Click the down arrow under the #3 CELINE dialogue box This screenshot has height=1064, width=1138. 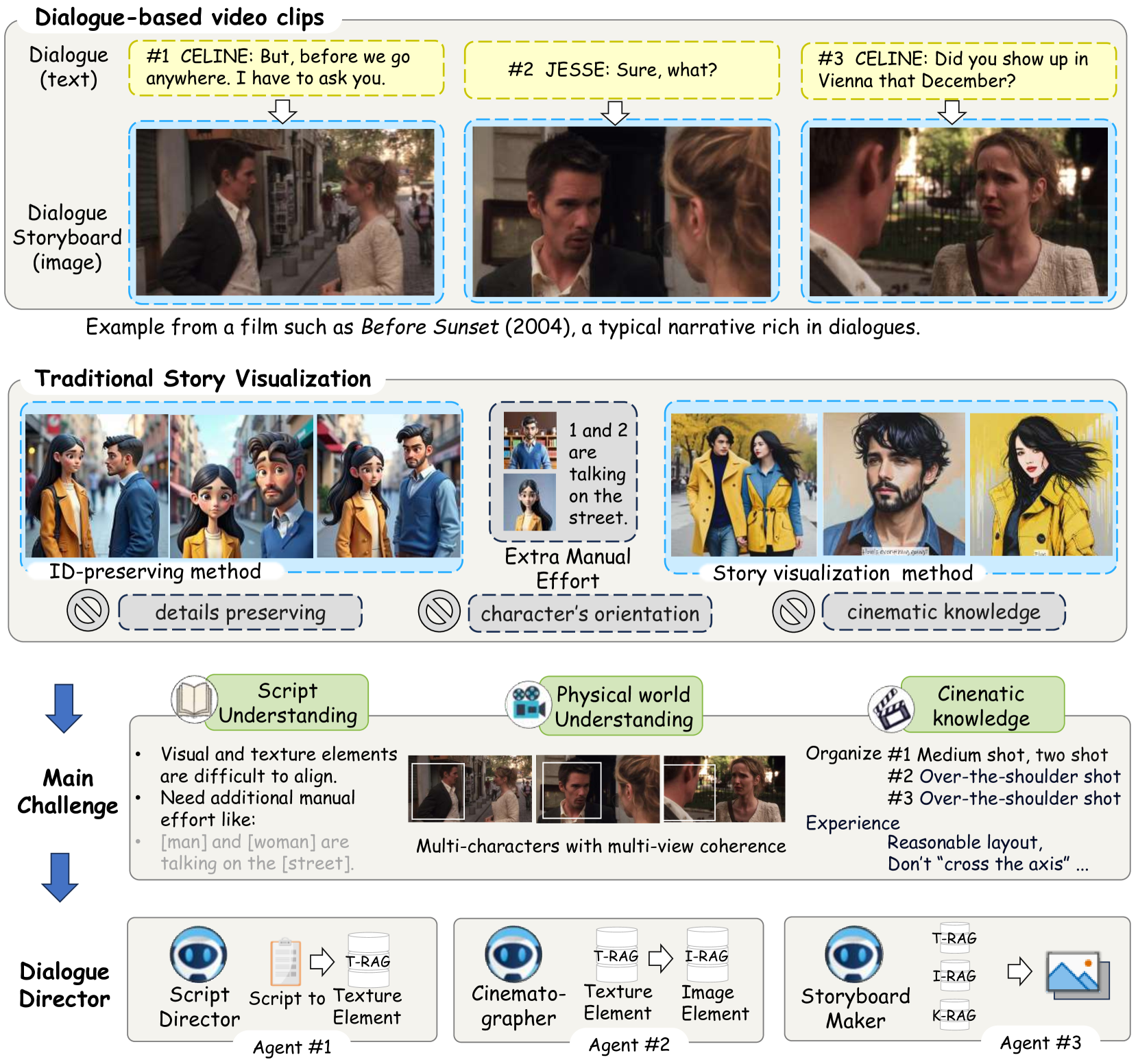[x=952, y=111]
